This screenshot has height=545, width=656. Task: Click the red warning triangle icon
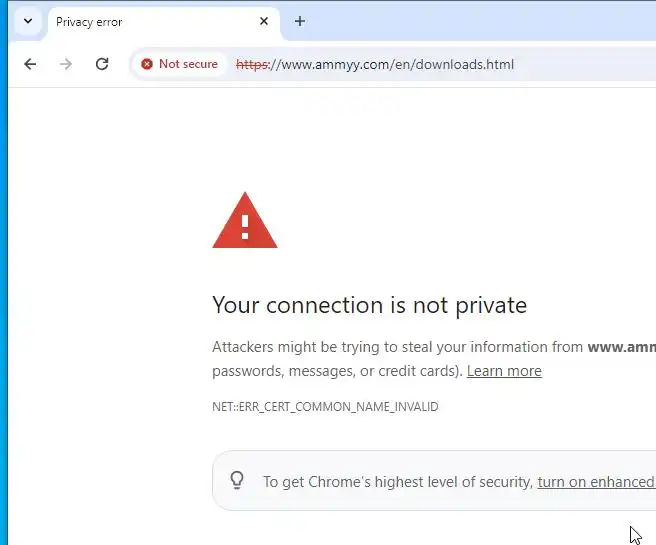pos(245,222)
